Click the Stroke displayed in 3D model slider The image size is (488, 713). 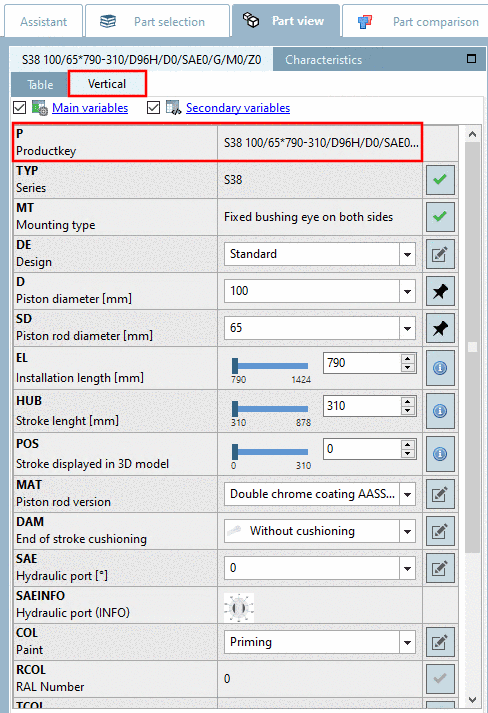[x=270, y=452]
